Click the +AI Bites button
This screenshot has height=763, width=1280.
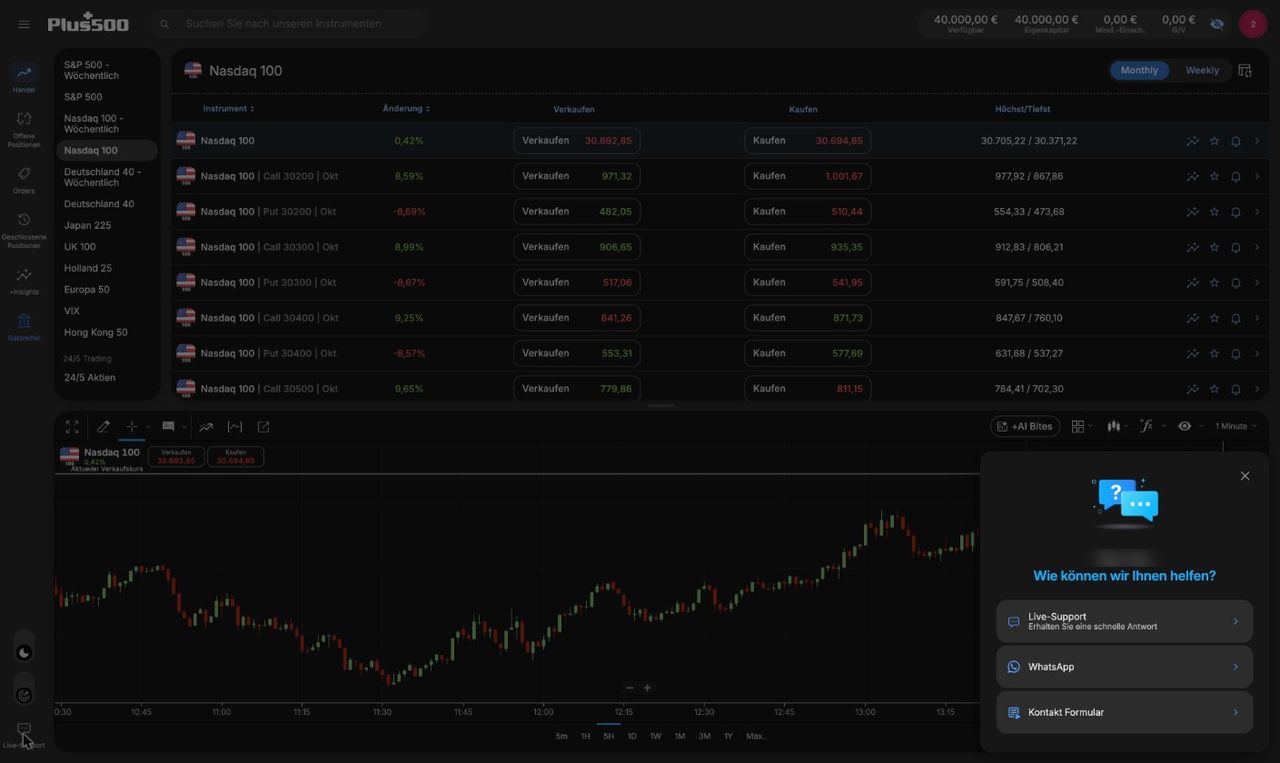pos(1025,426)
